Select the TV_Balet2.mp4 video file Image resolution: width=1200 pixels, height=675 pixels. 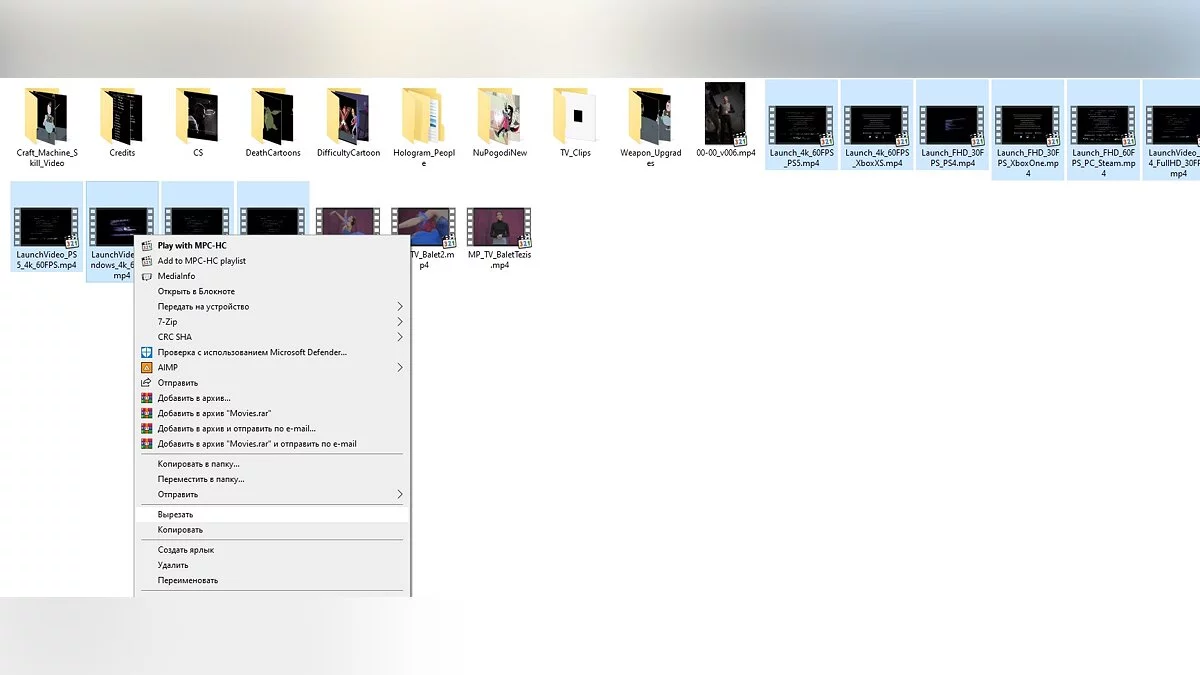point(425,238)
